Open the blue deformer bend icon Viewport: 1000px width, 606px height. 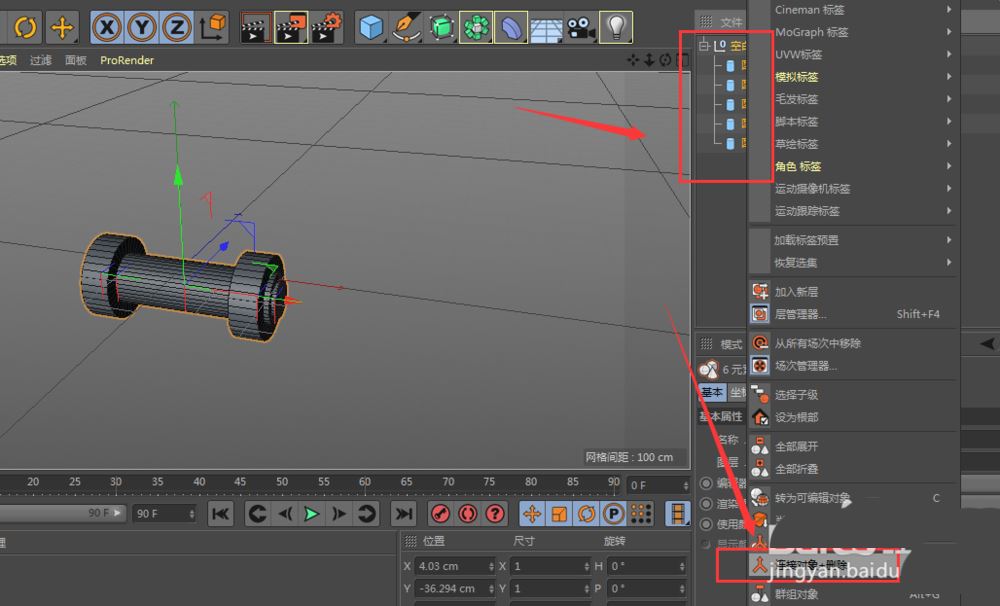click(511, 27)
